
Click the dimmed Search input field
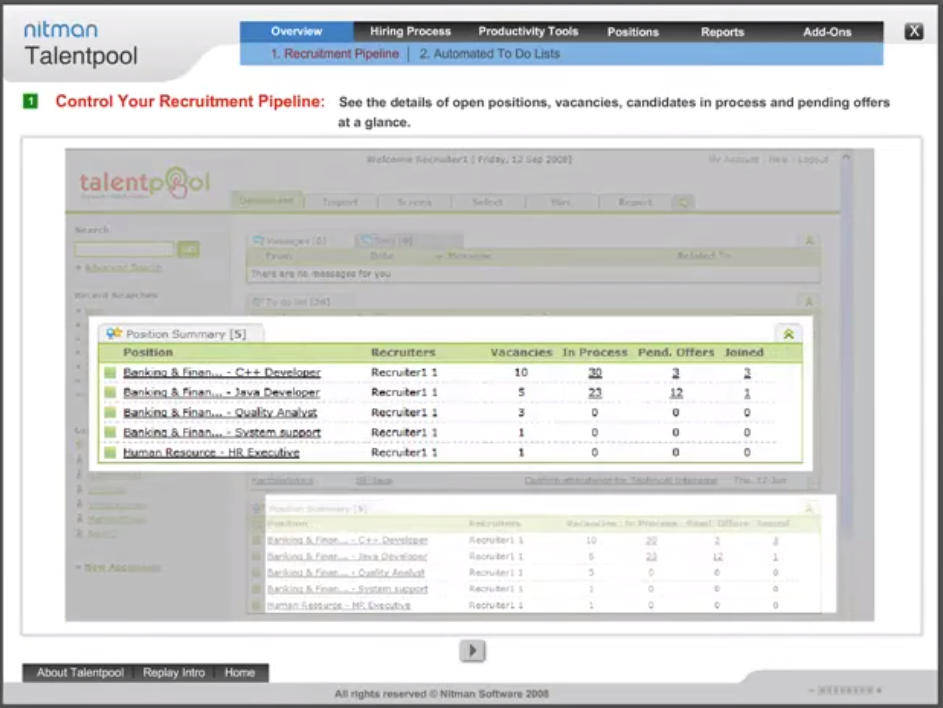click(x=124, y=248)
